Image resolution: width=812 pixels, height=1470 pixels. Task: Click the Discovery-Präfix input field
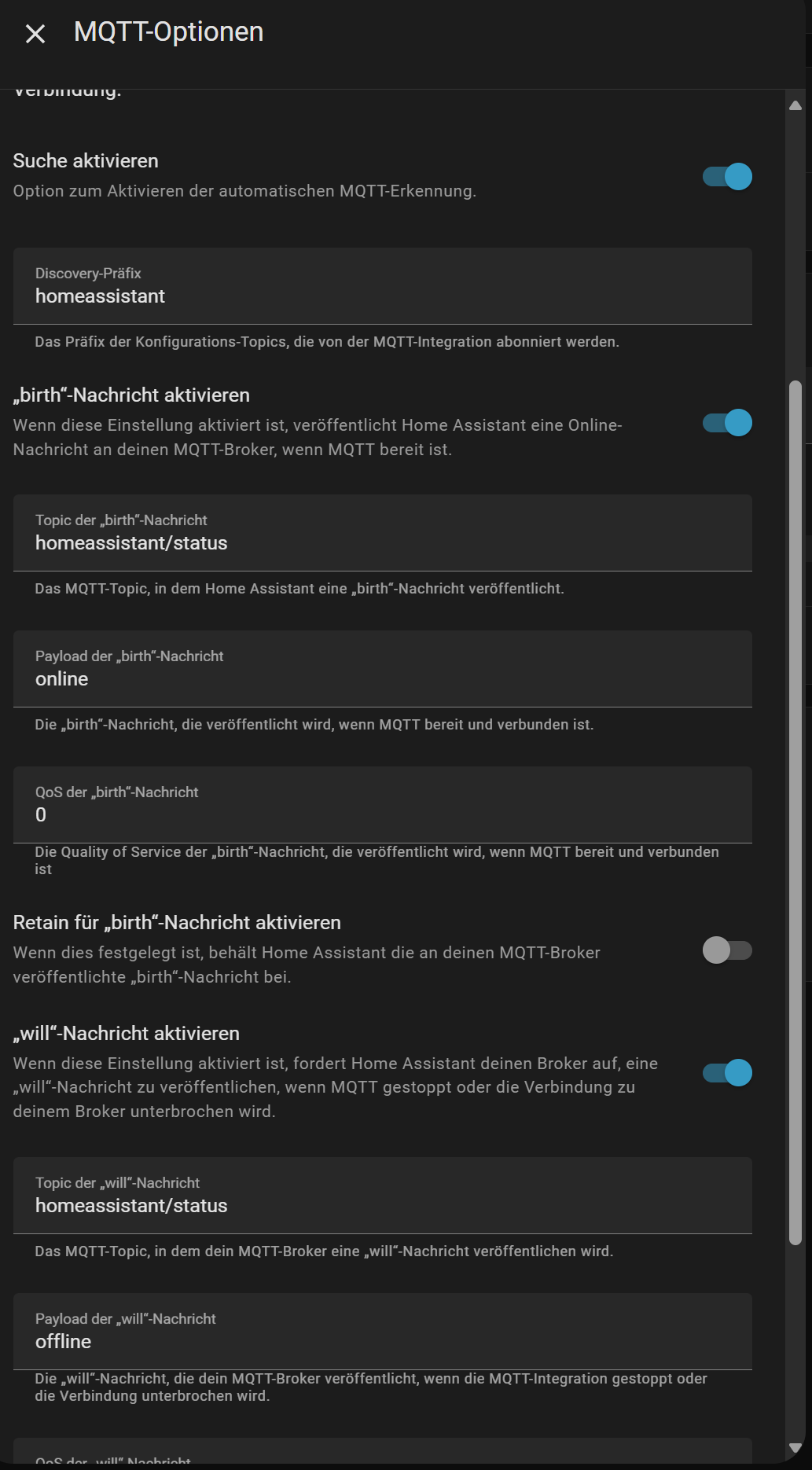[382, 287]
